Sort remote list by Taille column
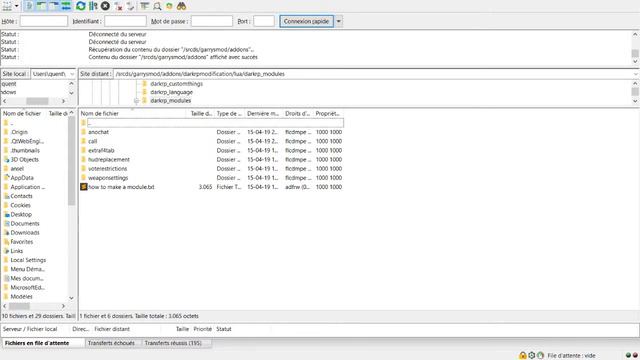Image resolution: width=640 pixels, height=360 pixels. 201,113
